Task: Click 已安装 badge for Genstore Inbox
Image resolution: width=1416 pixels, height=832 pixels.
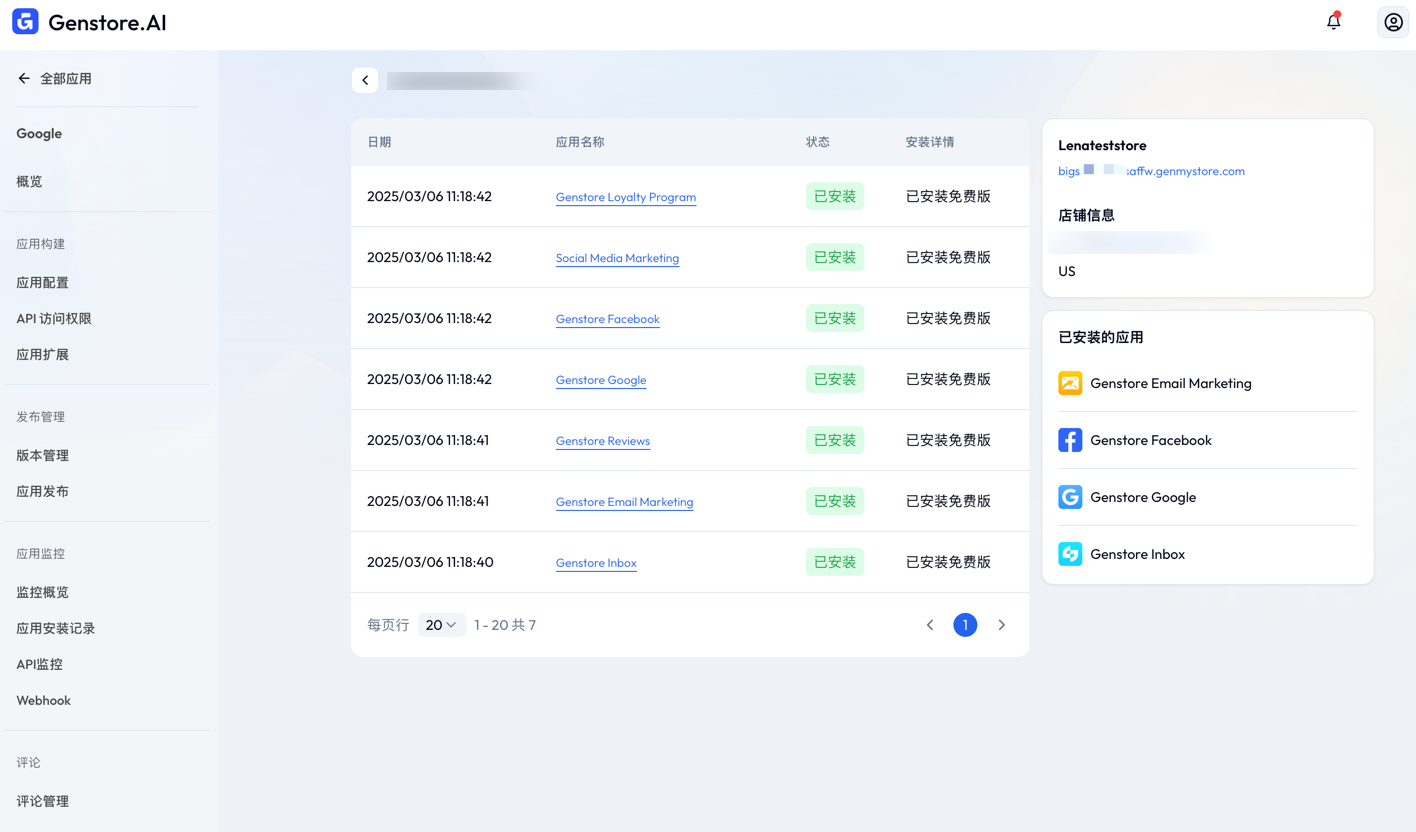Action: click(835, 562)
